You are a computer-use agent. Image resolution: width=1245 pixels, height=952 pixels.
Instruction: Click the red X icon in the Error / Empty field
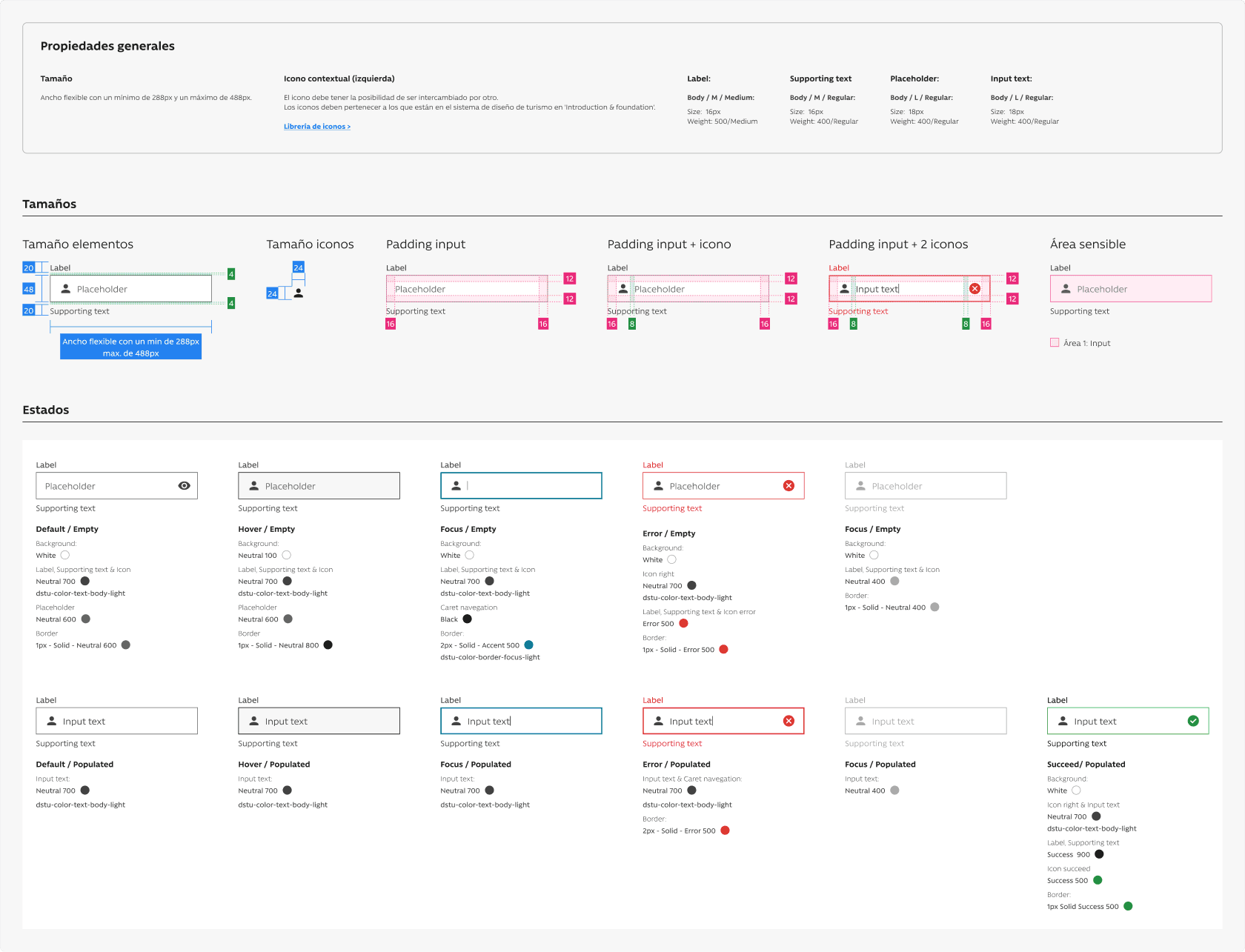[788, 486]
